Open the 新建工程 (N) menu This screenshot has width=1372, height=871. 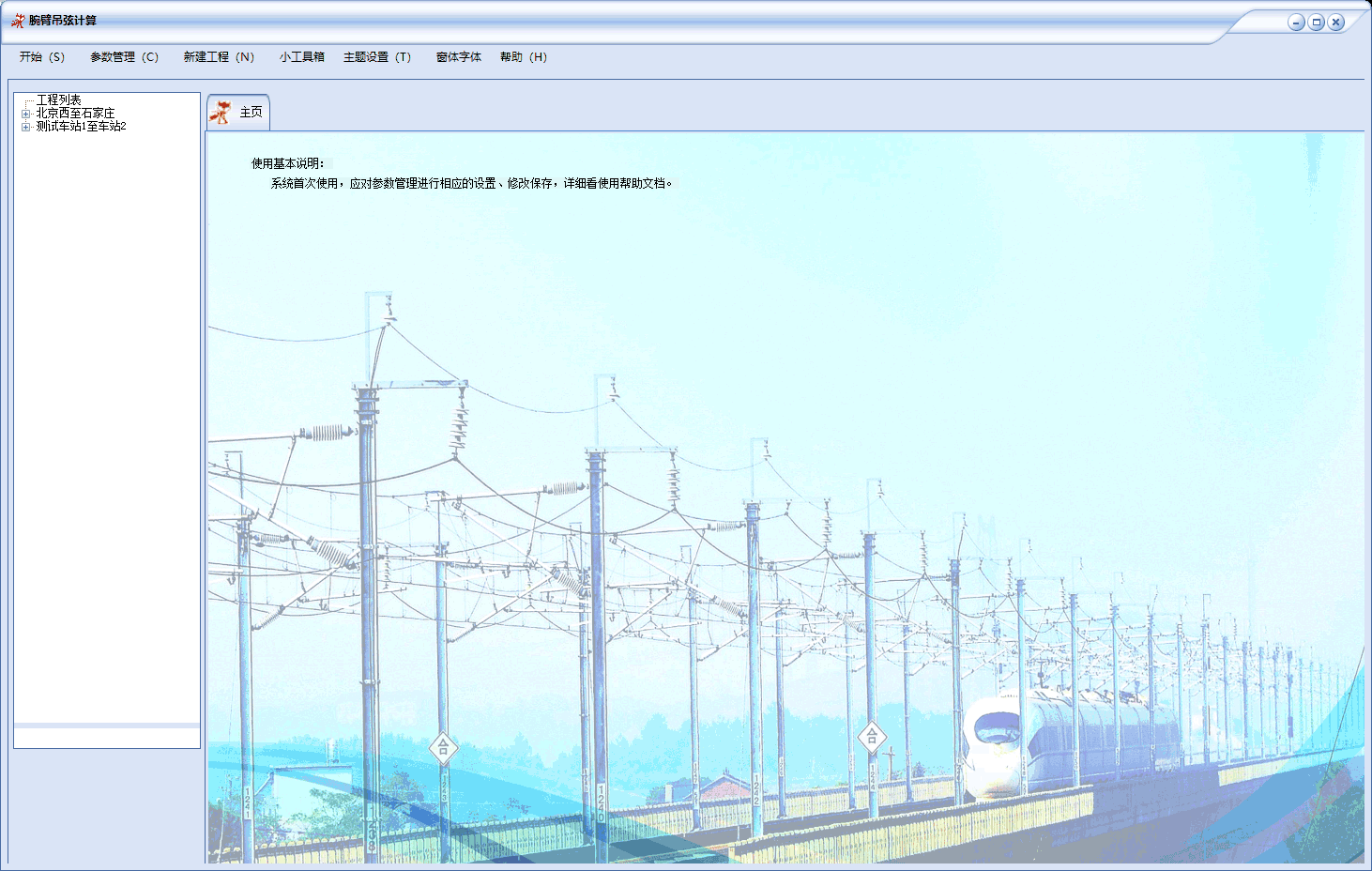click(x=219, y=57)
